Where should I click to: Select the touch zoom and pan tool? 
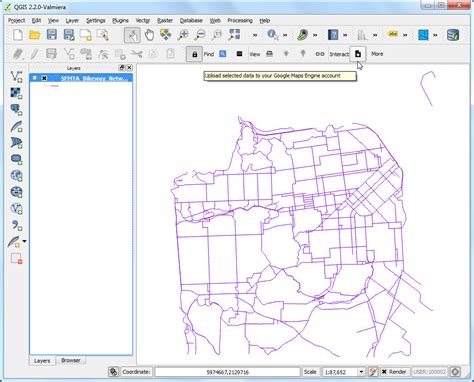[x=132, y=35]
